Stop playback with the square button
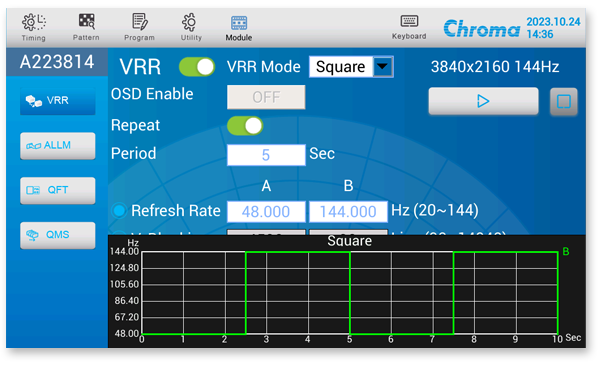 (x=564, y=101)
